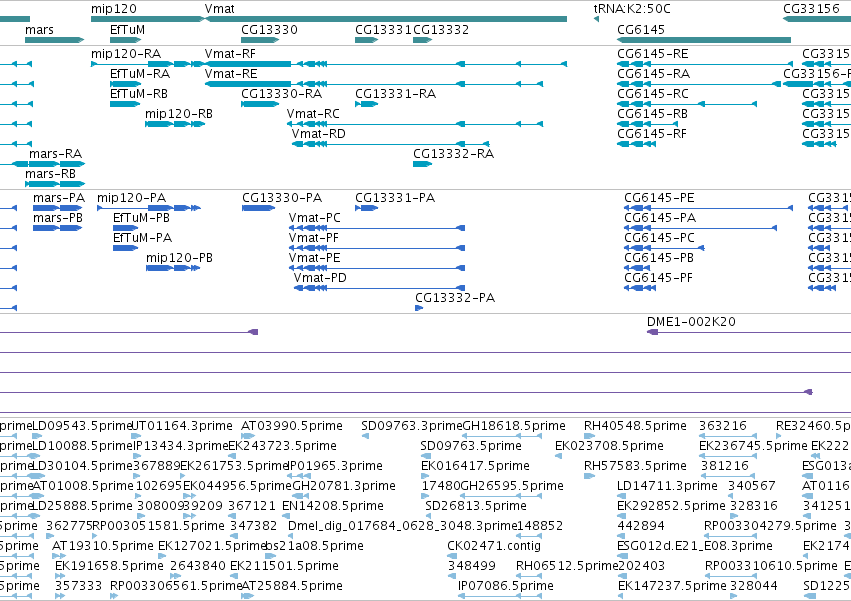
Task: Open the LD14711.3prime EST label
Action: click(x=667, y=486)
